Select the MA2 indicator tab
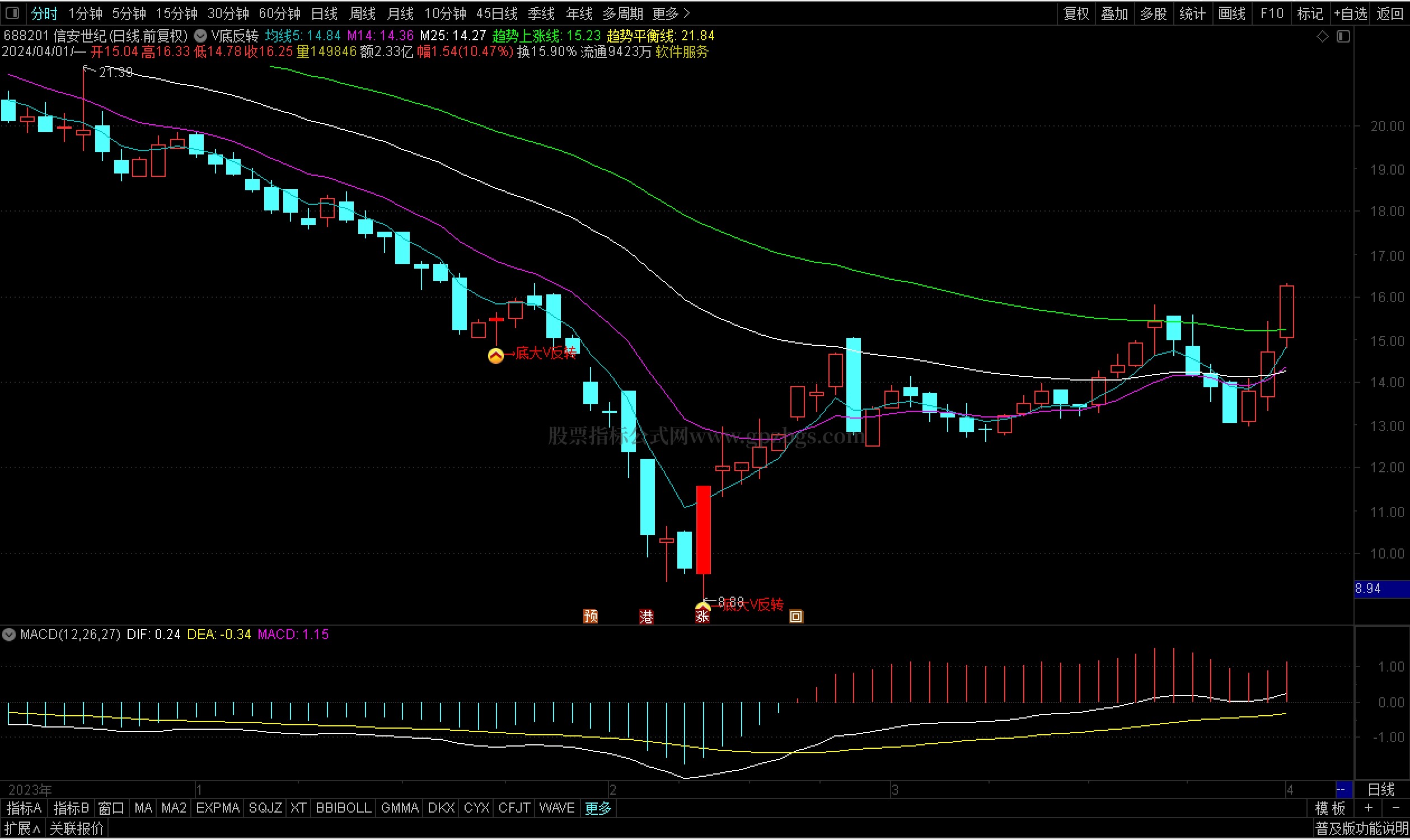 click(174, 809)
